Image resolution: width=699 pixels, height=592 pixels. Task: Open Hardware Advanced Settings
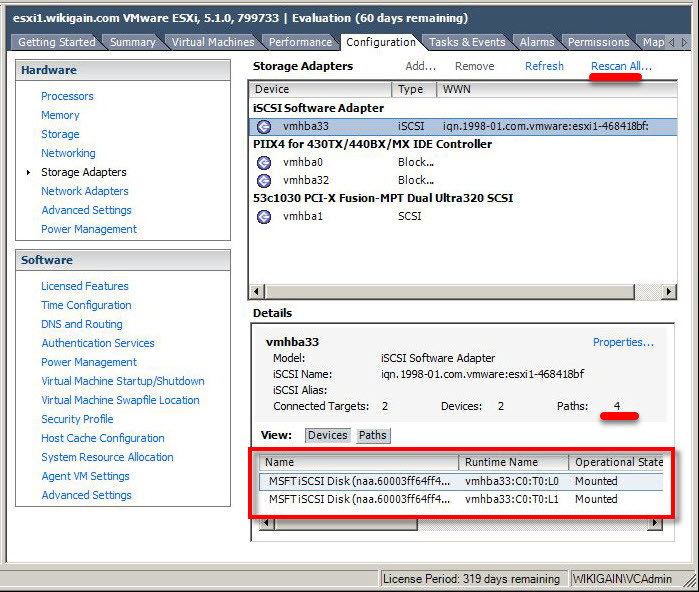click(x=86, y=210)
